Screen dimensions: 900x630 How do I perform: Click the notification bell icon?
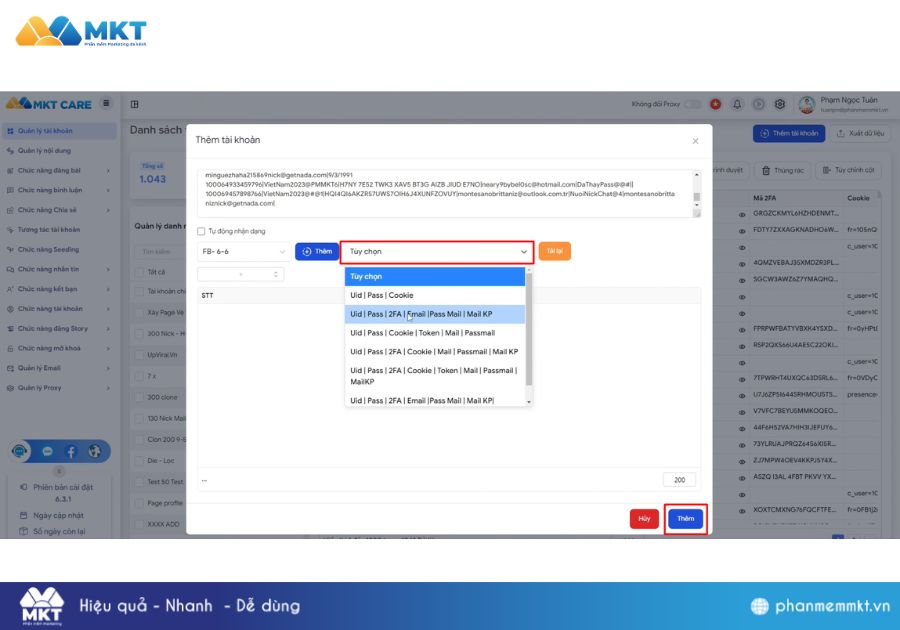point(737,104)
